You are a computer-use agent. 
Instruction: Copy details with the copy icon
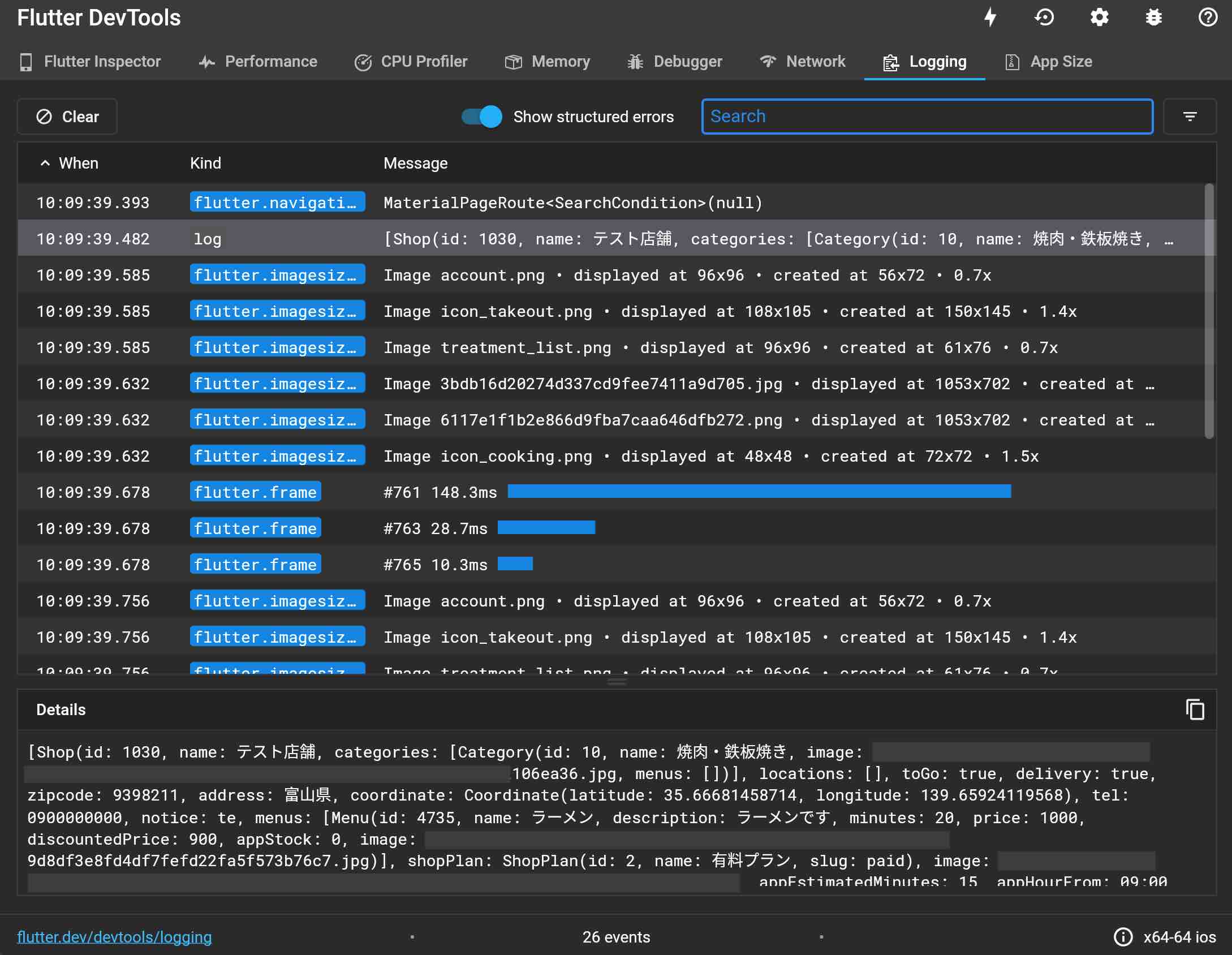(1195, 709)
